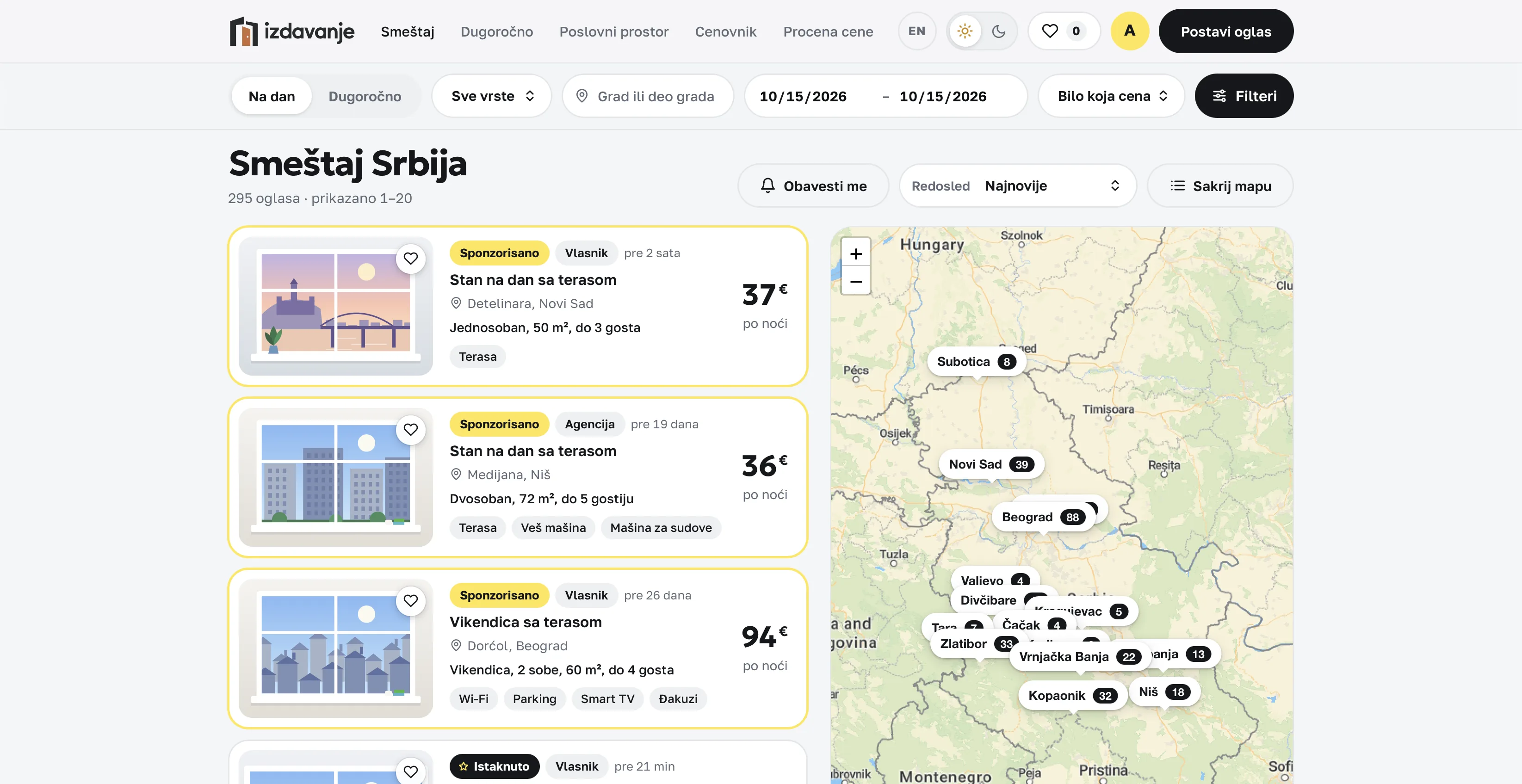Click the izdavanje logo icon

coord(243,31)
